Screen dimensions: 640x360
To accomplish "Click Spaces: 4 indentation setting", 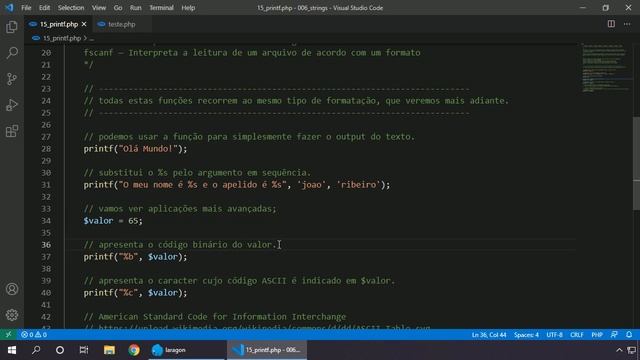I will point(526,335).
